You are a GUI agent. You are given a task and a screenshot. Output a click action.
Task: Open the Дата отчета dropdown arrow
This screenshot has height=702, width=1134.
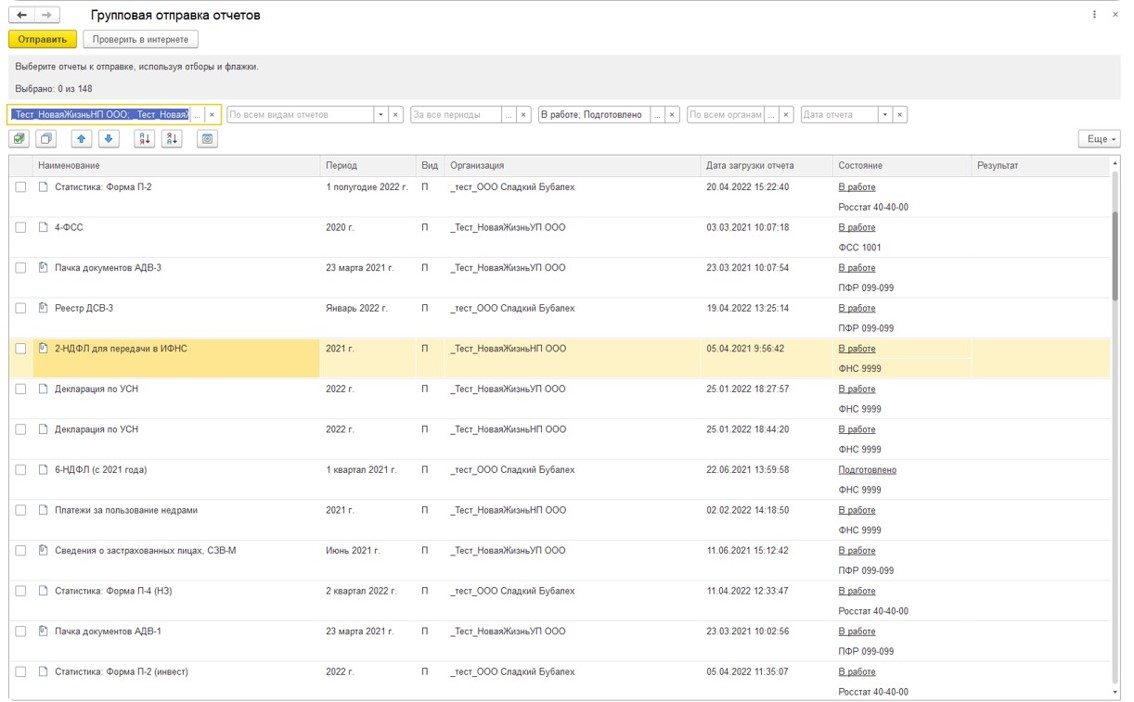[x=885, y=114]
